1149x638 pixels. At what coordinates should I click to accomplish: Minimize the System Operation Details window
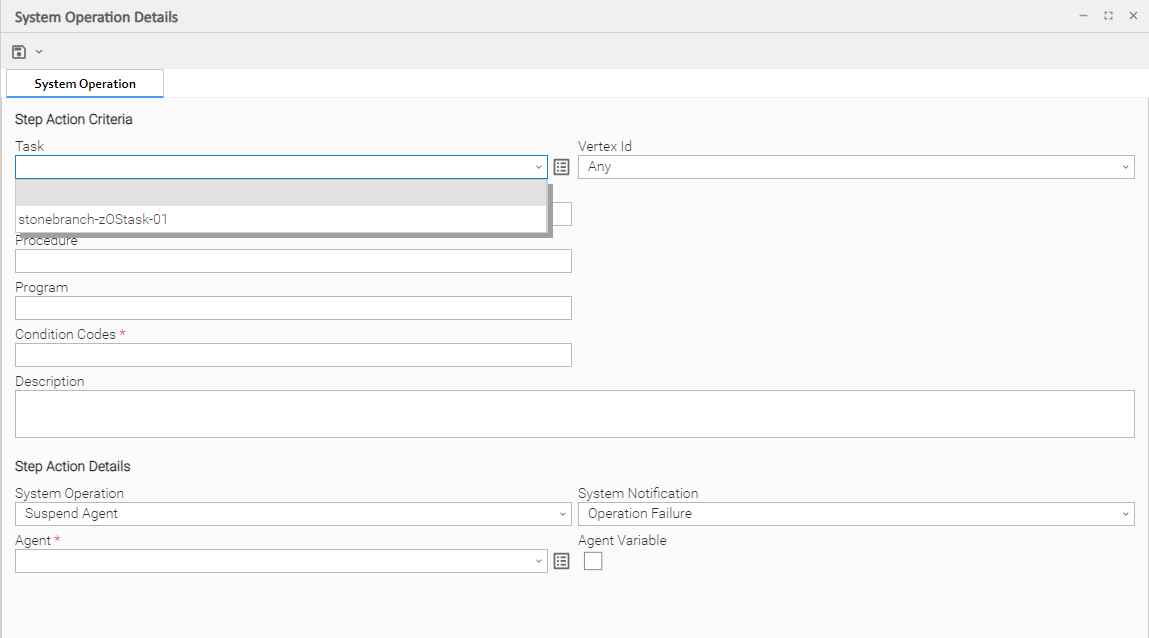pos(1083,16)
